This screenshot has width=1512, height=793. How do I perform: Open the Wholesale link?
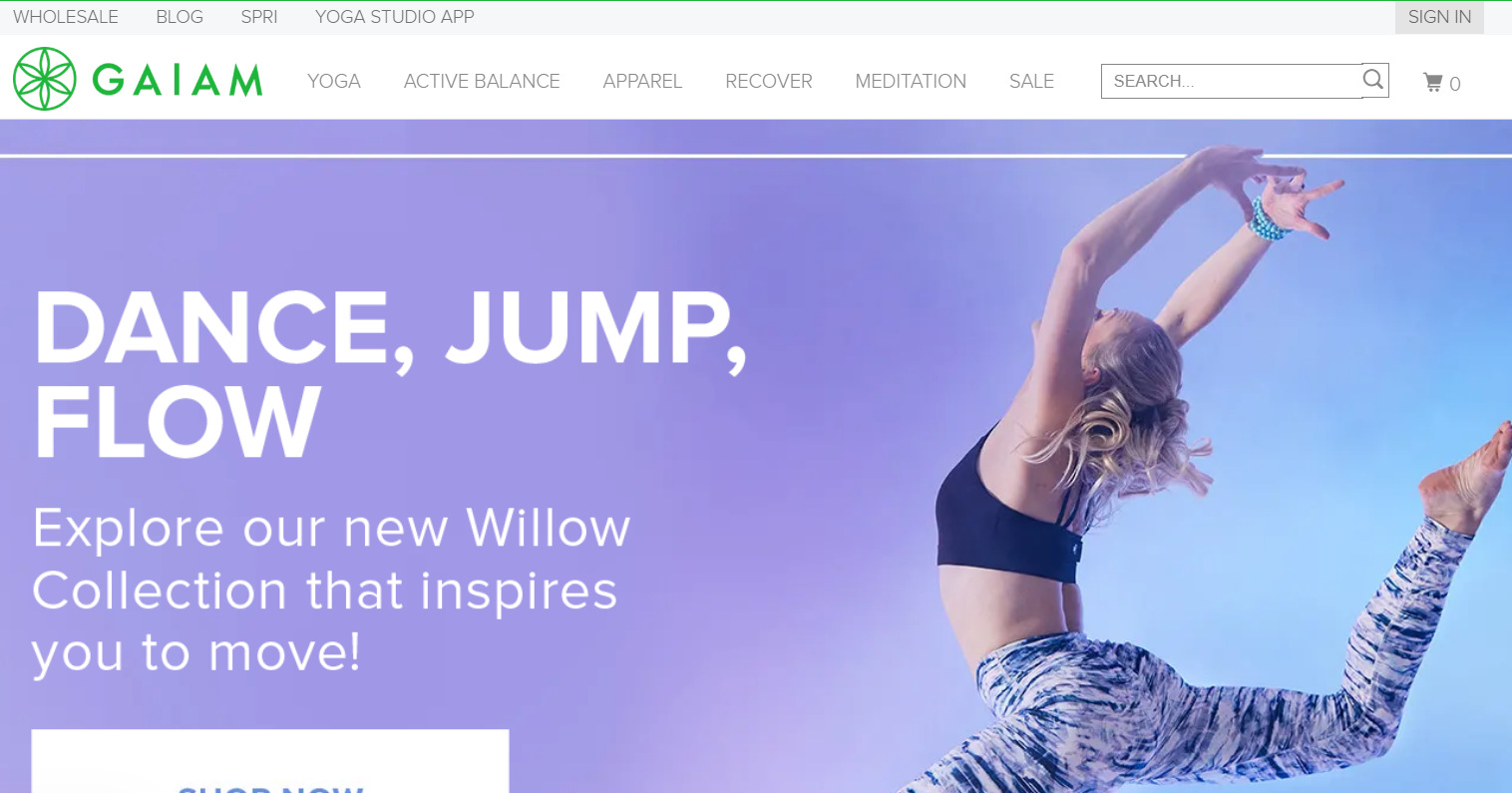tap(66, 17)
